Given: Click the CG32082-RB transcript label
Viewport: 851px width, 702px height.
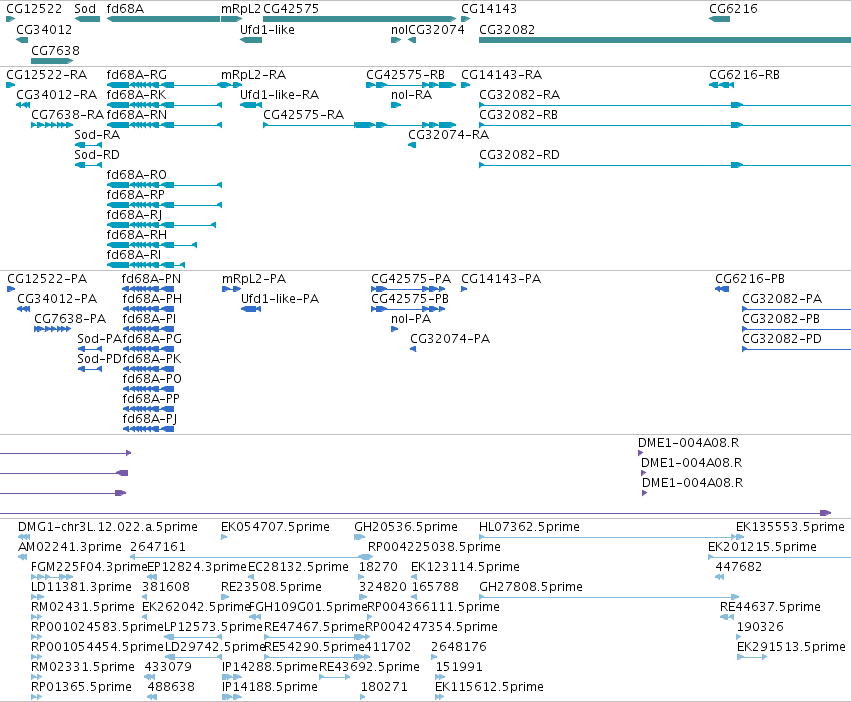Looking at the screenshot, I should point(518,115).
